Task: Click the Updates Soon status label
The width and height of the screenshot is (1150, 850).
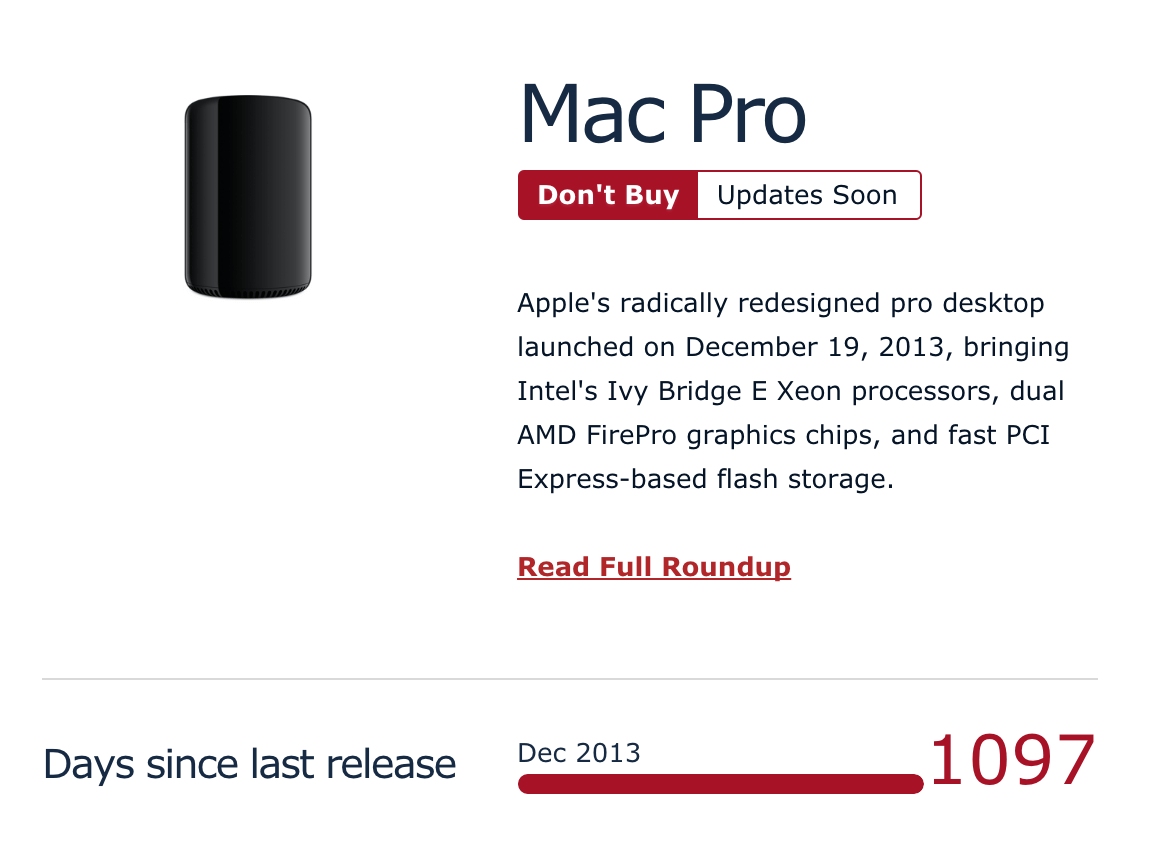Action: [x=807, y=195]
